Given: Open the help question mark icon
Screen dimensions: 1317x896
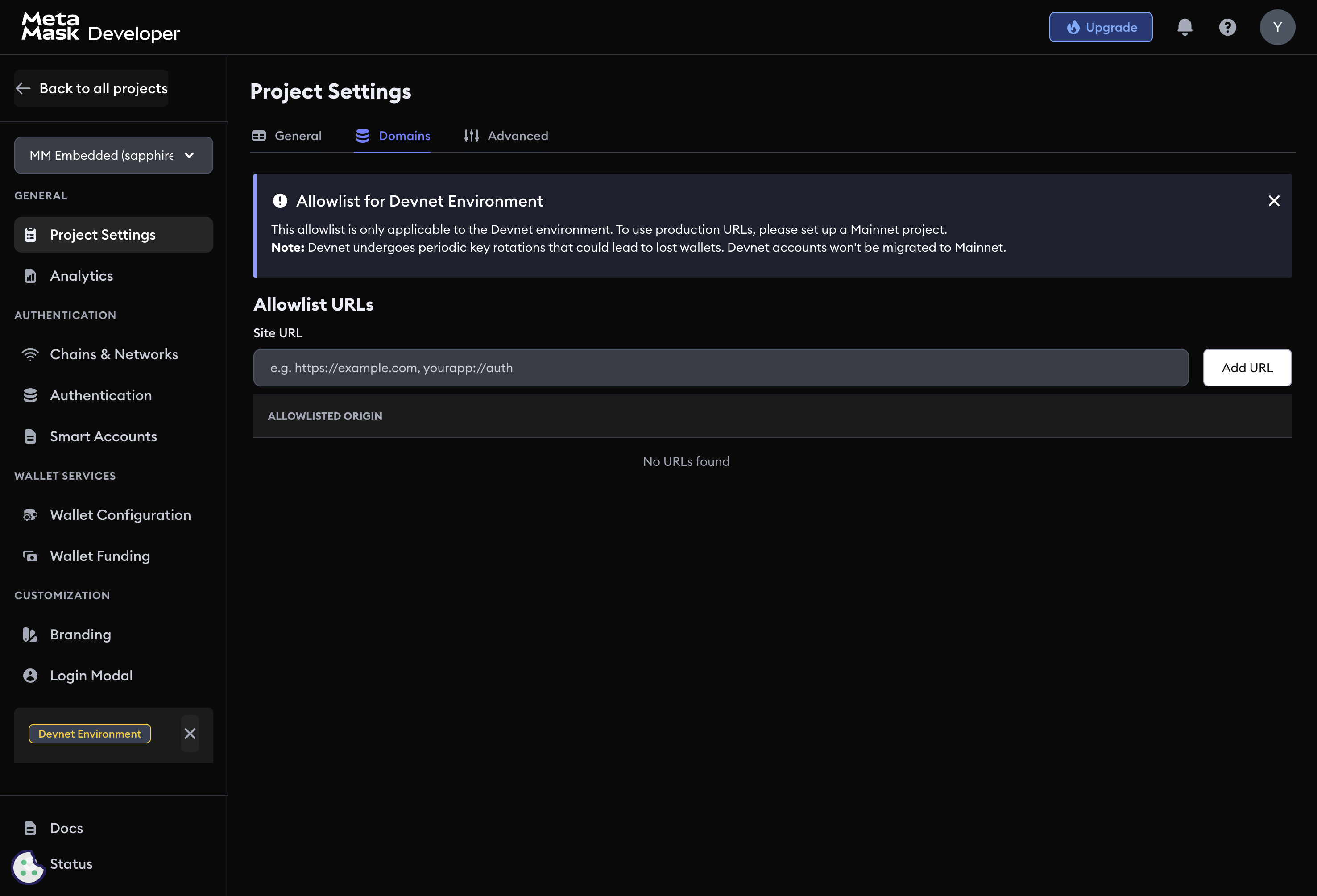Looking at the screenshot, I should (1227, 27).
